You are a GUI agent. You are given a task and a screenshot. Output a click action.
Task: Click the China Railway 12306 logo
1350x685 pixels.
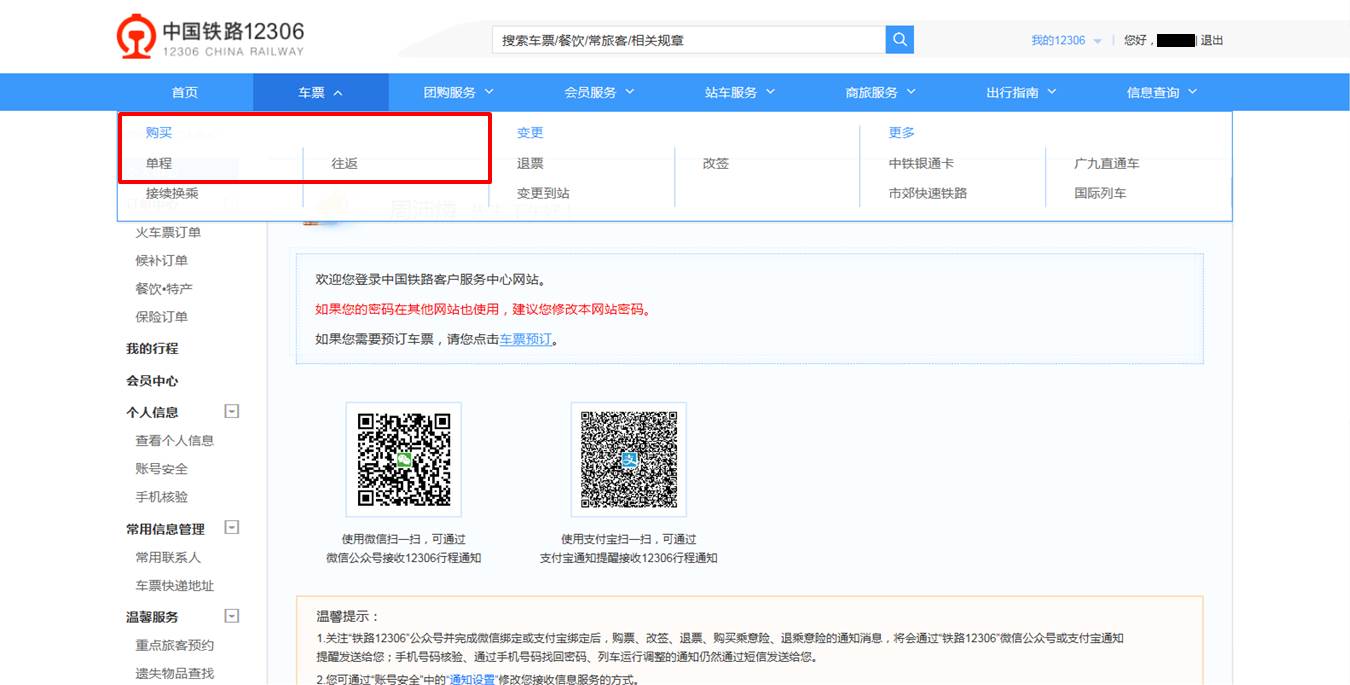point(211,39)
